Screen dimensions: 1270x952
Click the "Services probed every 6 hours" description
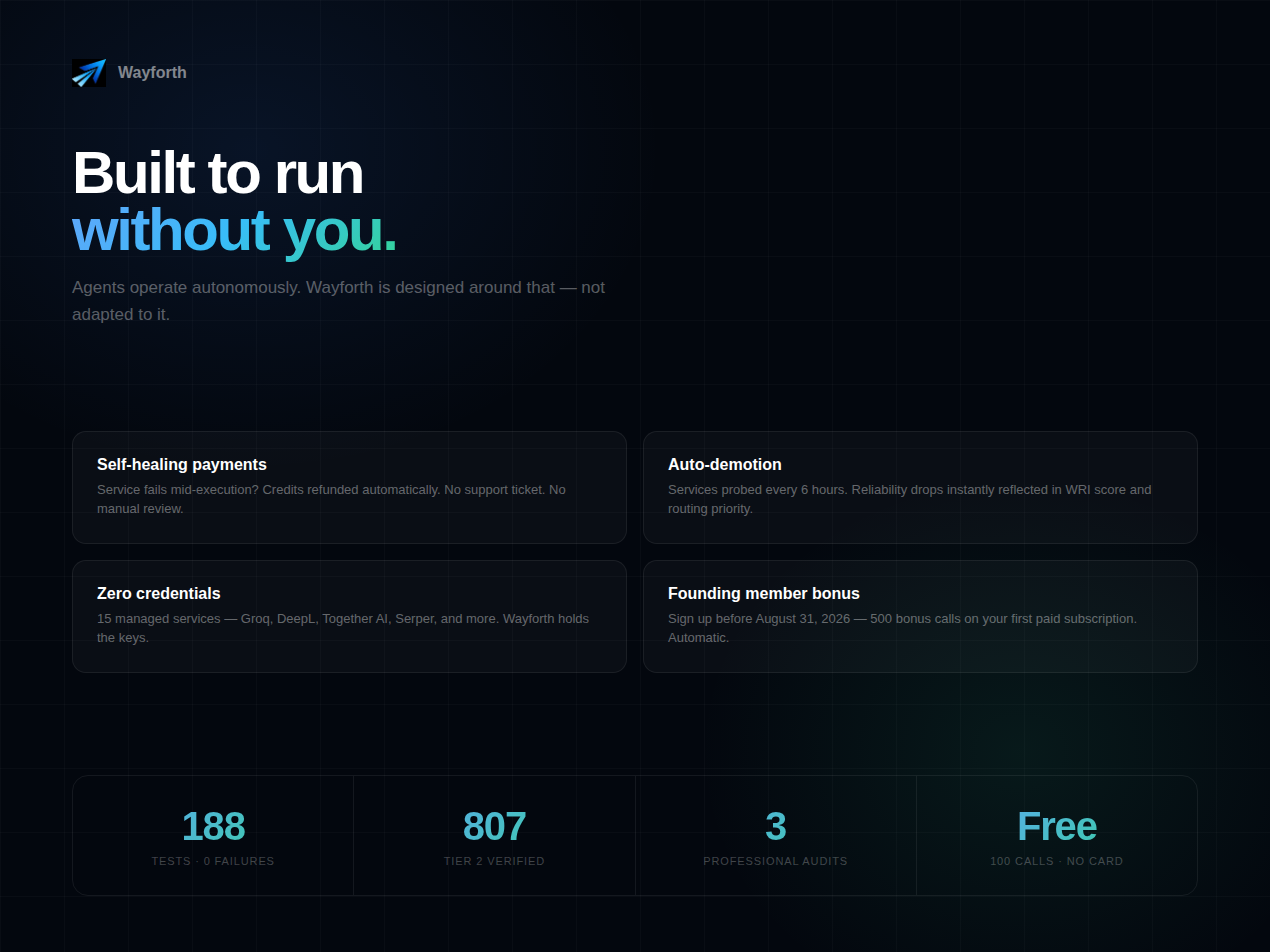pos(910,499)
